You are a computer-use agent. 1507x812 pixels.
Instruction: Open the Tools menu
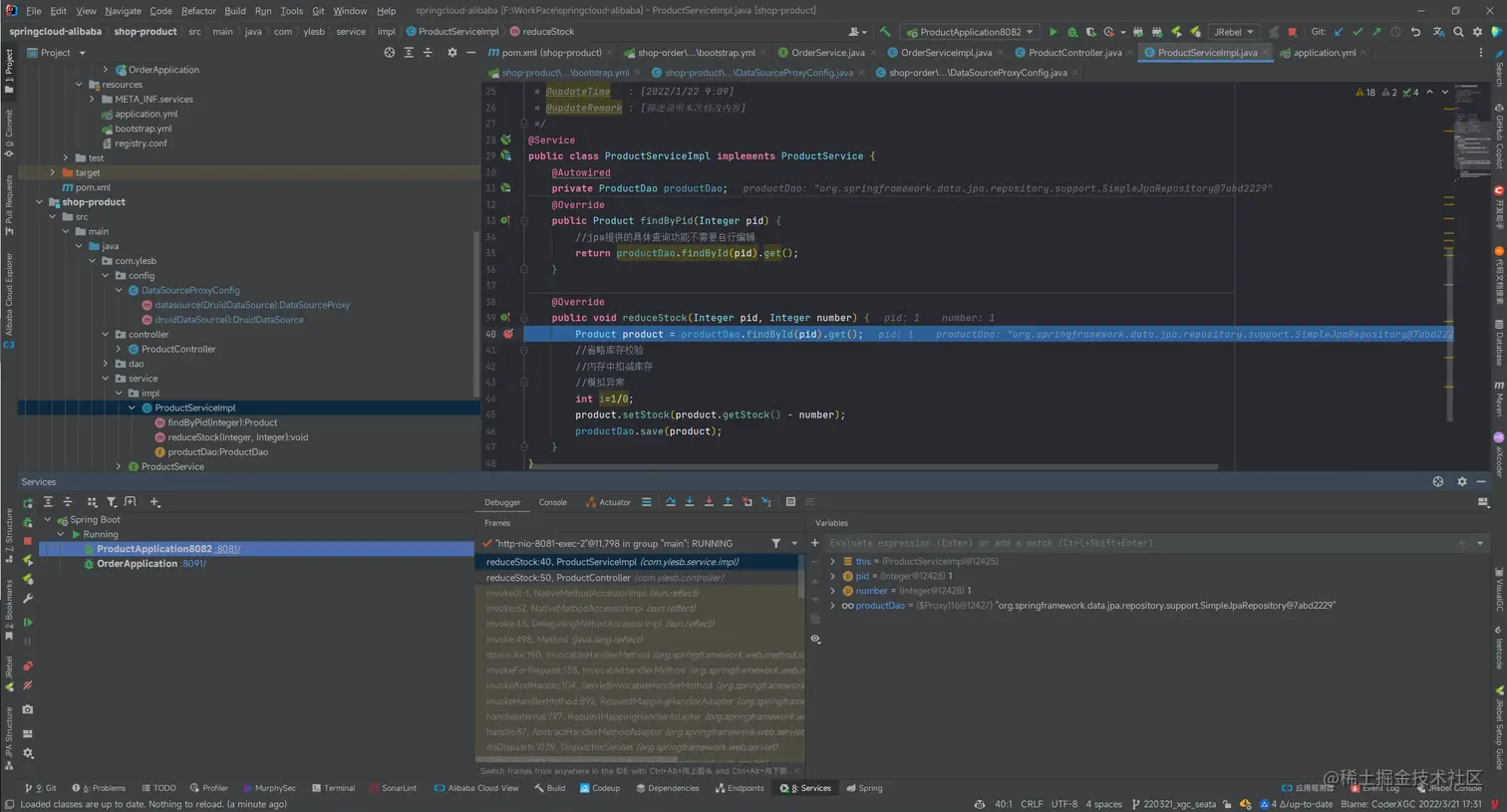pos(291,11)
